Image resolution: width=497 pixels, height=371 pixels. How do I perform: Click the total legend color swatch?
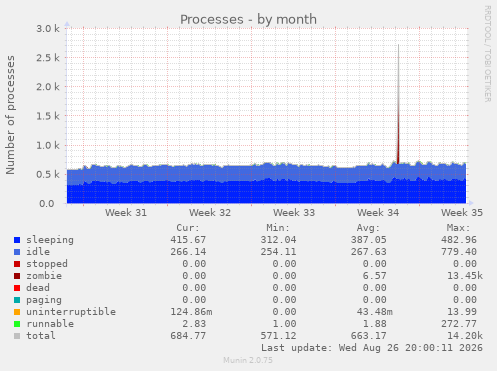pos(17,336)
